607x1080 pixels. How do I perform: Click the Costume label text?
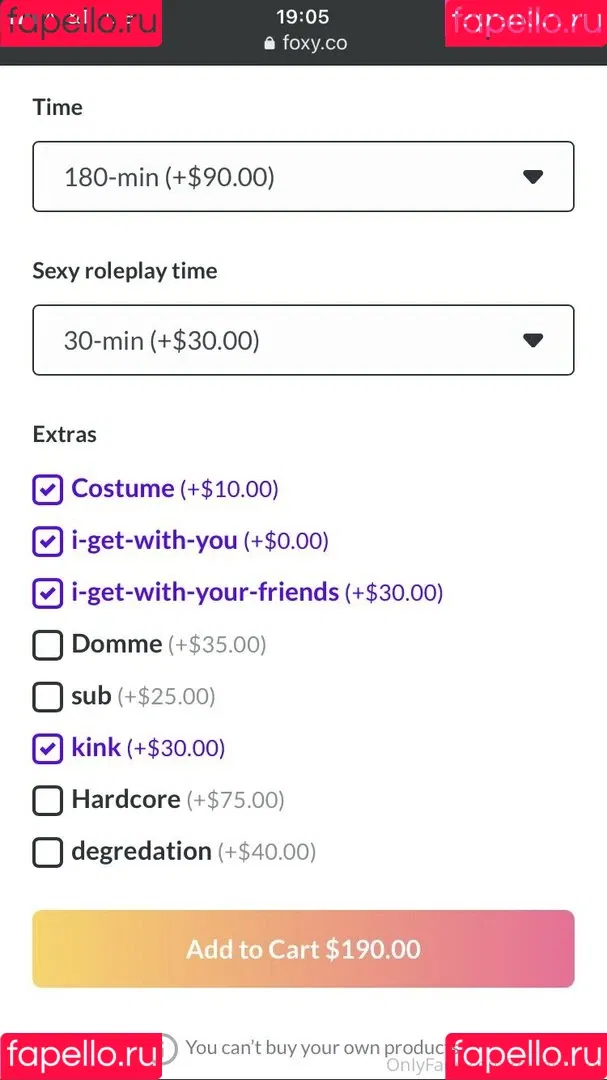tap(123, 488)
